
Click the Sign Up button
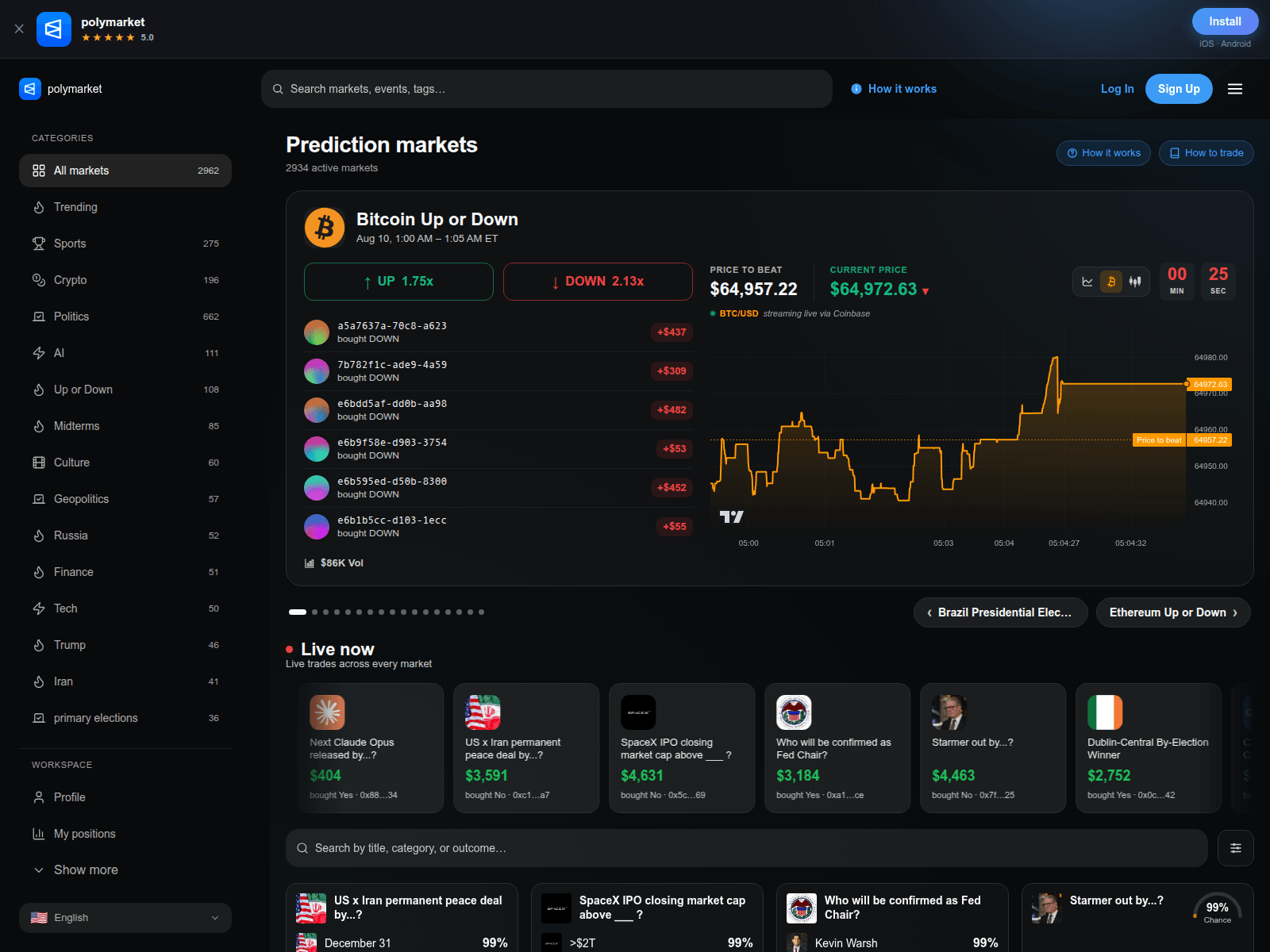(x=1179, y=89)
